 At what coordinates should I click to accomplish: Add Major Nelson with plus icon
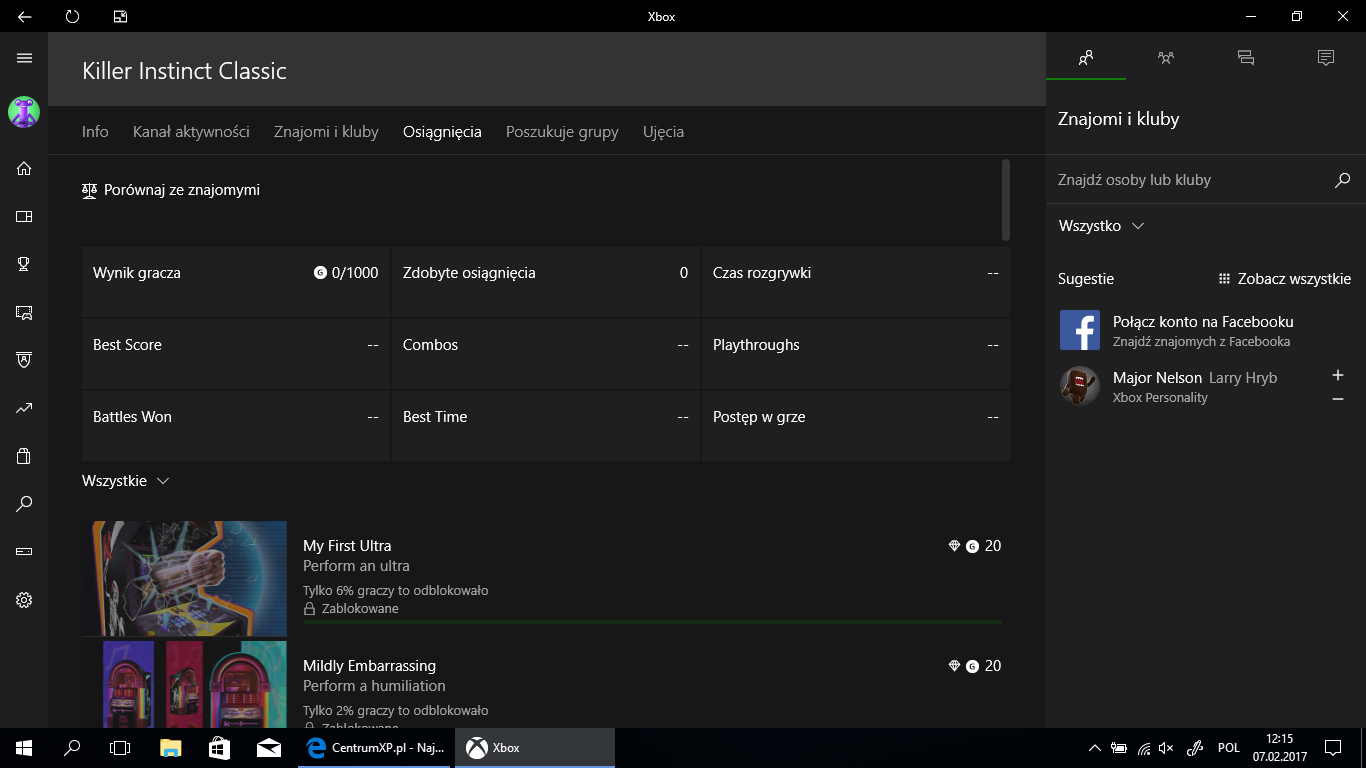pyautogui.click(x=1338, y=375)
